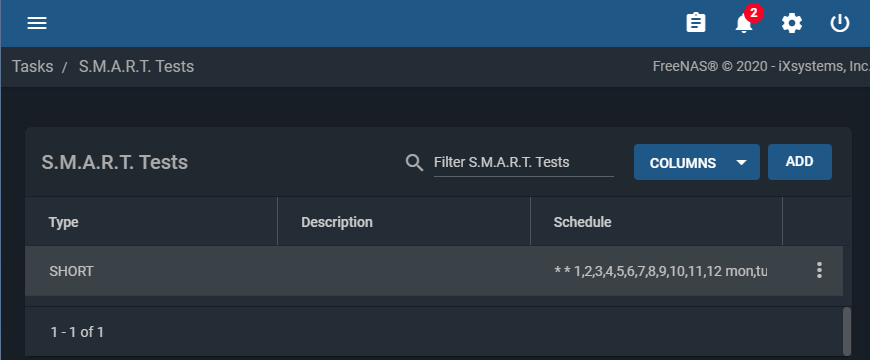
Task: Open the three-dot menu for SHORT test
Action: click(819, 271)
